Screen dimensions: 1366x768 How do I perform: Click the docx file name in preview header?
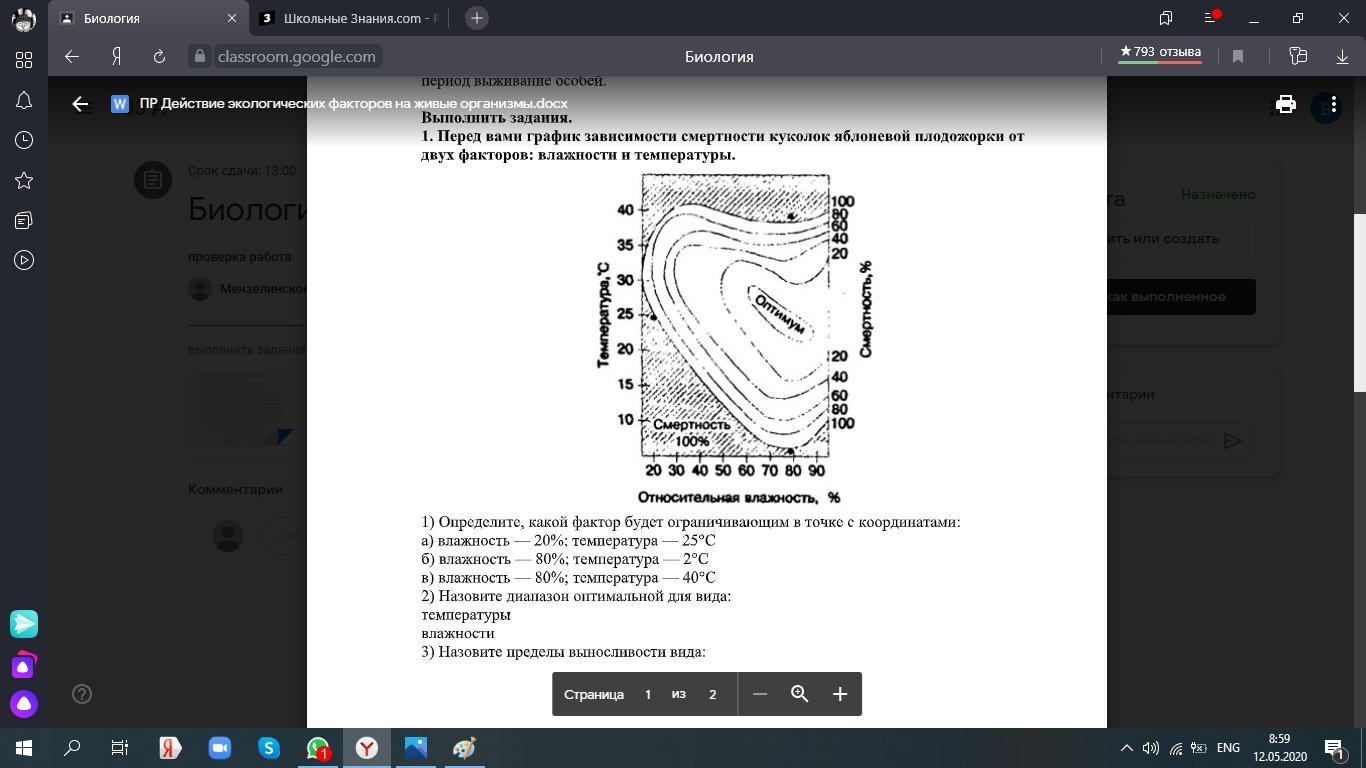353,103
